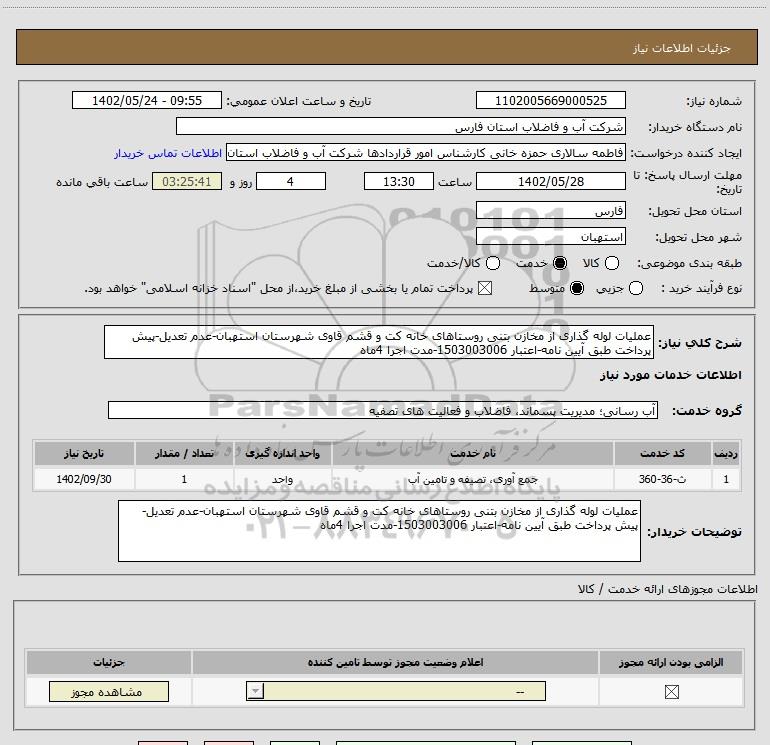Click the گروه خدمت service group field
The width and height of the screenshot is (770, 745).
click(383, 410)
